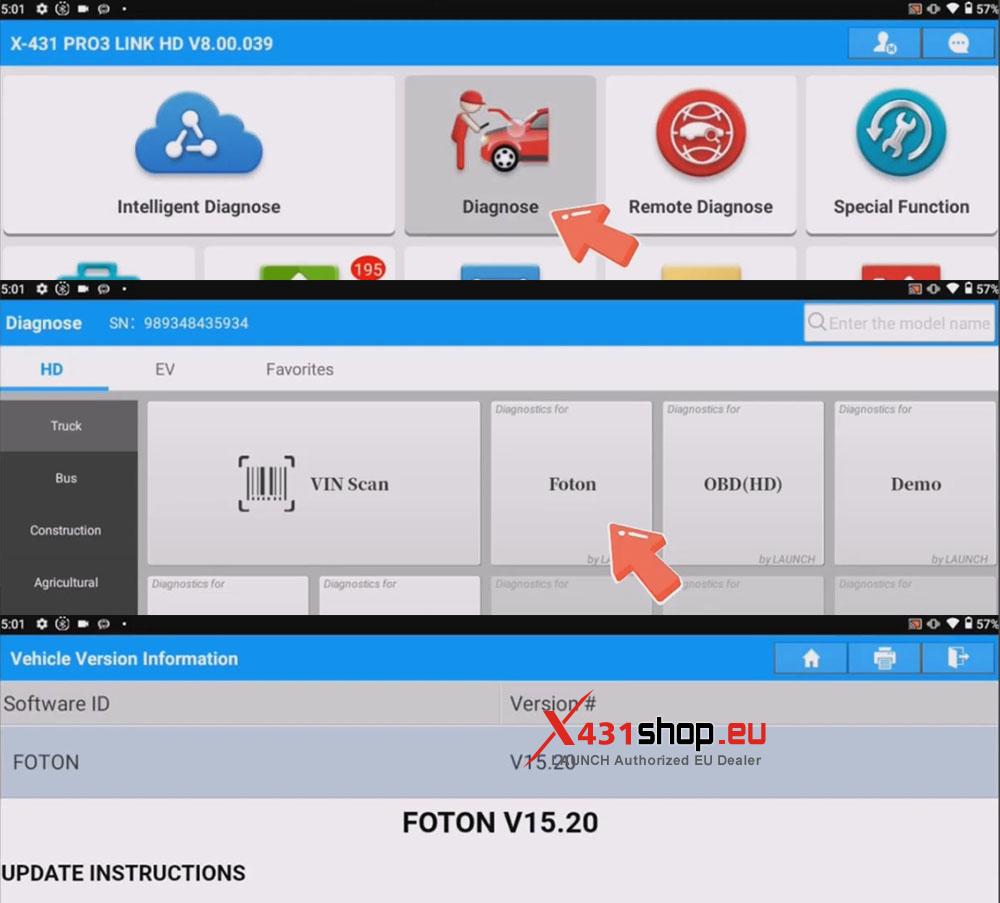The width and height of the screenshot is (1000, 903).
Task: Click the Version# column header
Action: pos(750,703)
